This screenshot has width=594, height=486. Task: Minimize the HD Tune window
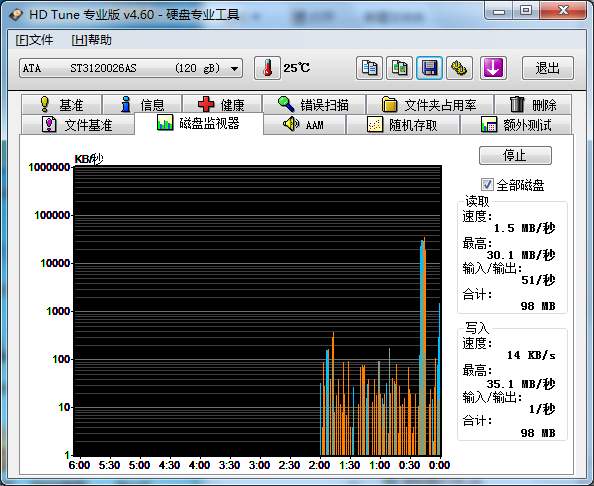pos(499,11)
